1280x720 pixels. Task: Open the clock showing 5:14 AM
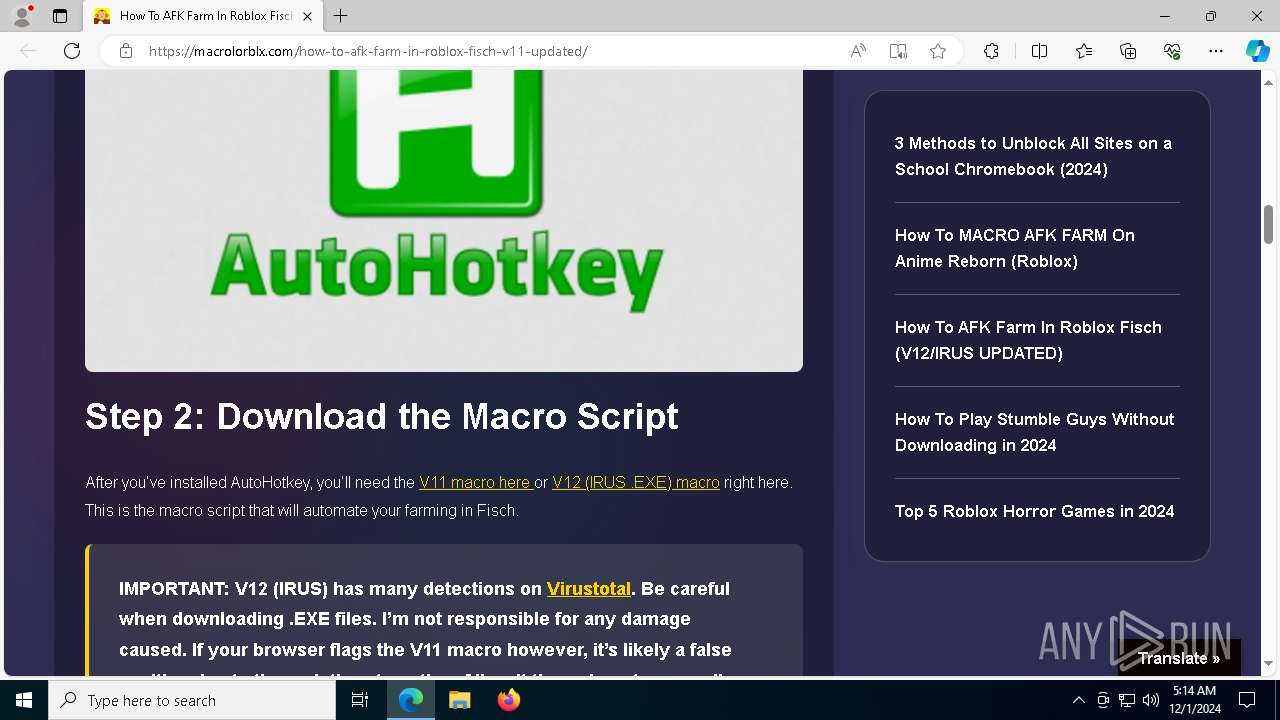[x=1196, y=700]
